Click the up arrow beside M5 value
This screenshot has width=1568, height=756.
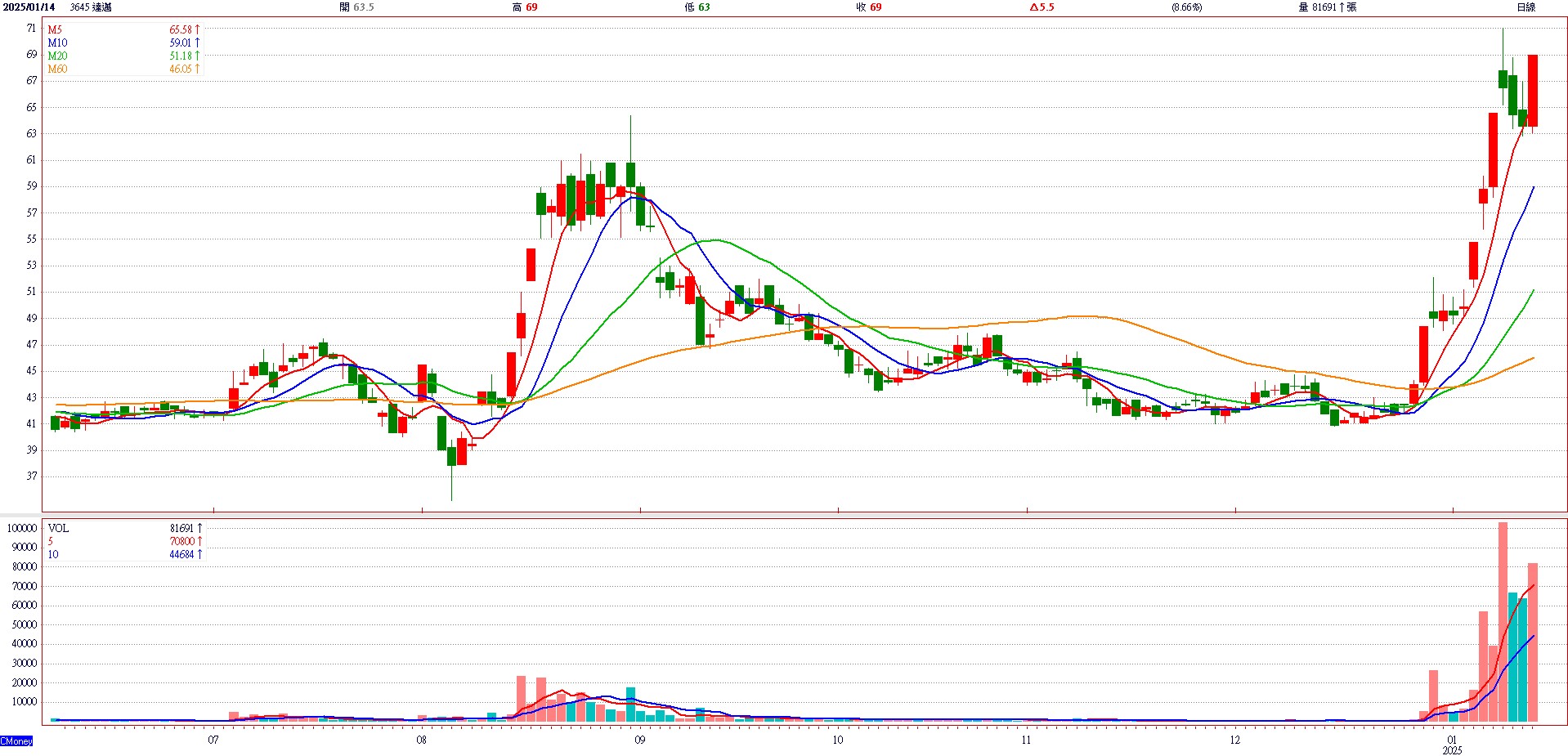[197, 29]
